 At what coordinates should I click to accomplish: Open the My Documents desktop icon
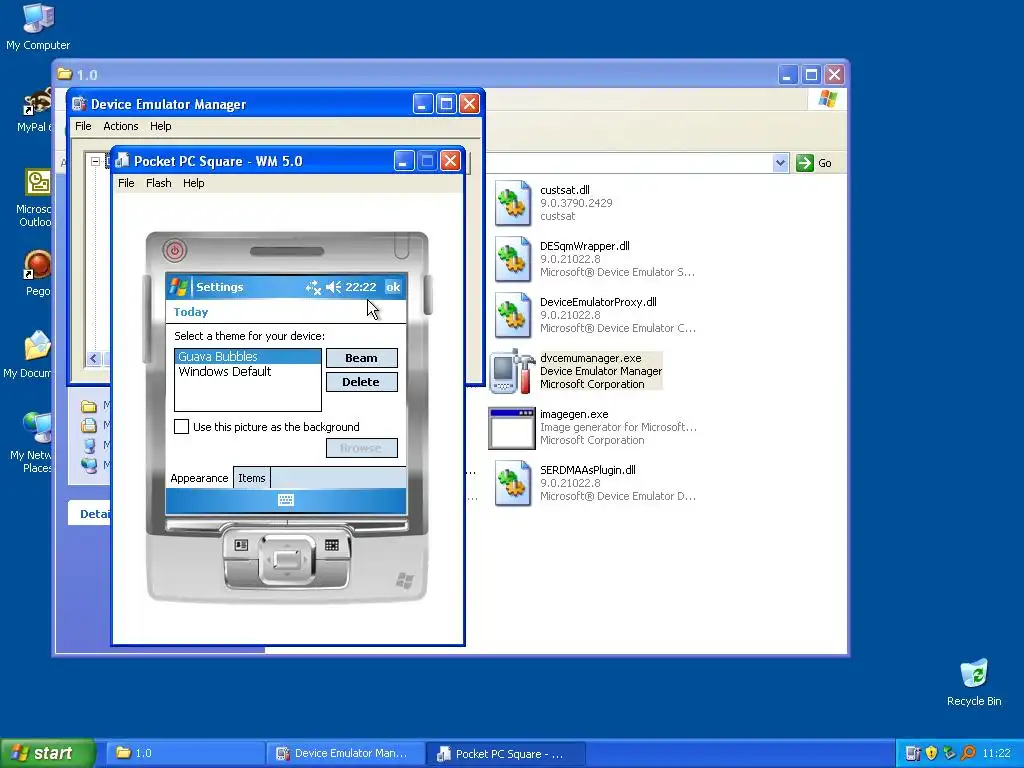pyautogui.click(x=29, y=354)
